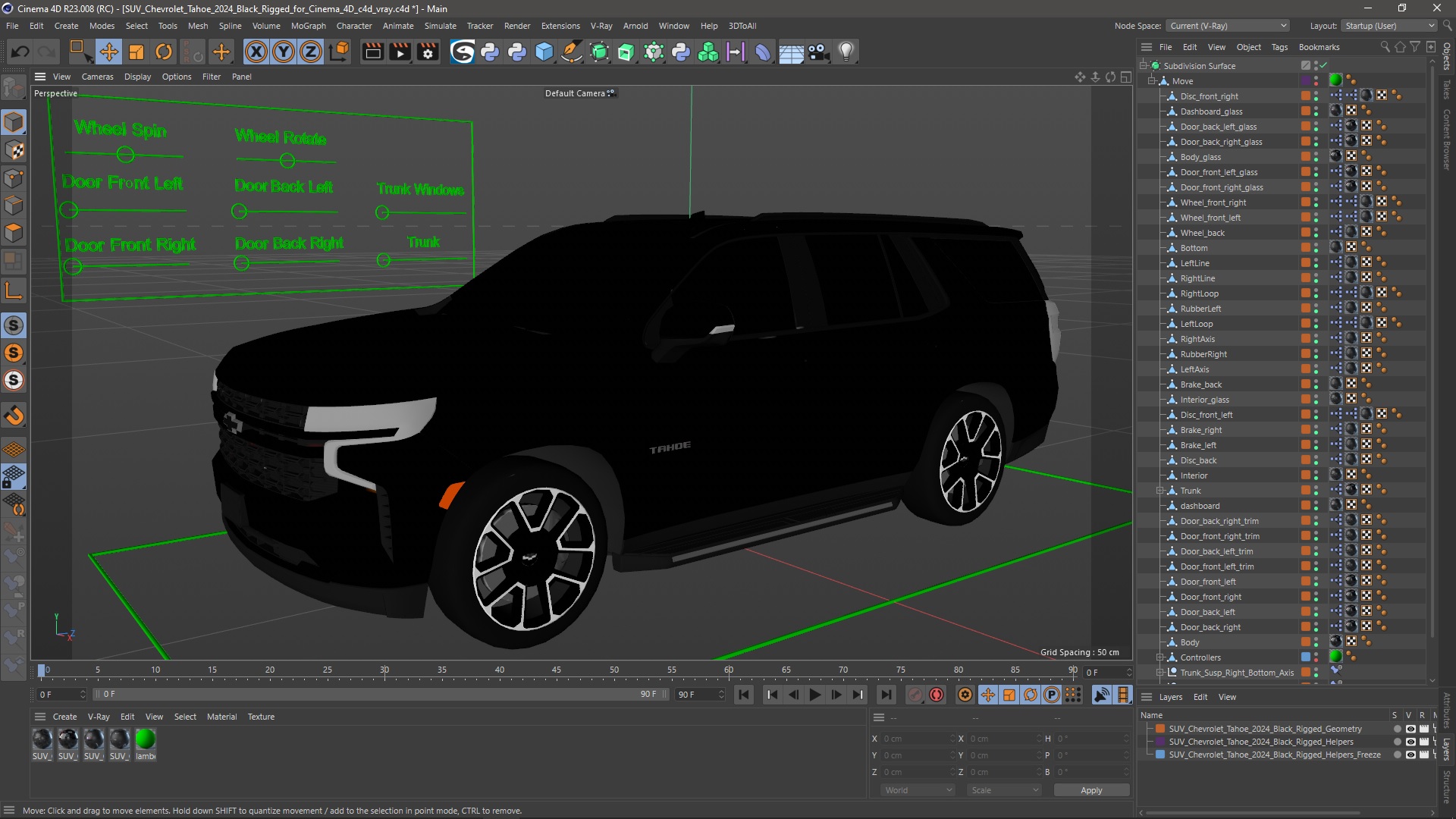Open Layers panel Edit menu
Image resolution: width=1456 pixels, height=819 pixels.
coord(1200,697)
